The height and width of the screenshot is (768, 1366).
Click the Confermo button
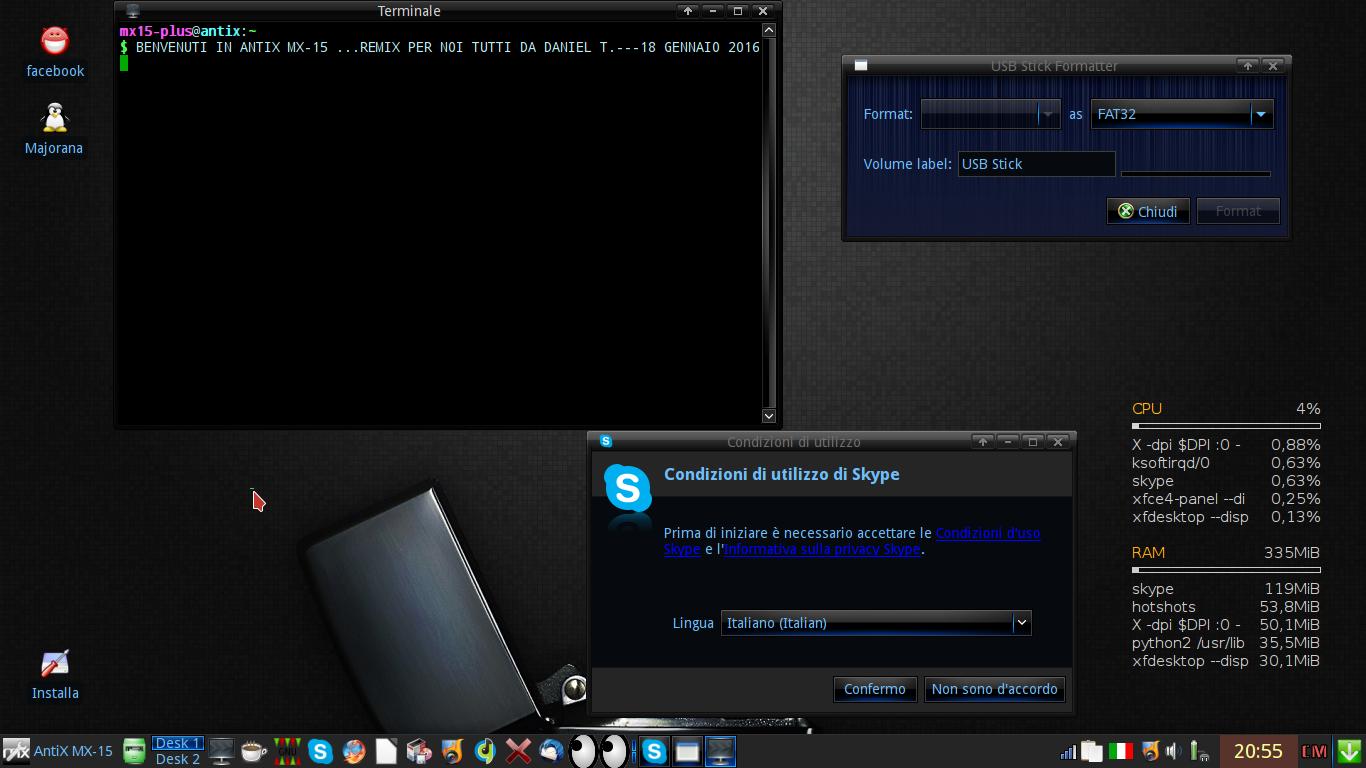tap(875, 689)
